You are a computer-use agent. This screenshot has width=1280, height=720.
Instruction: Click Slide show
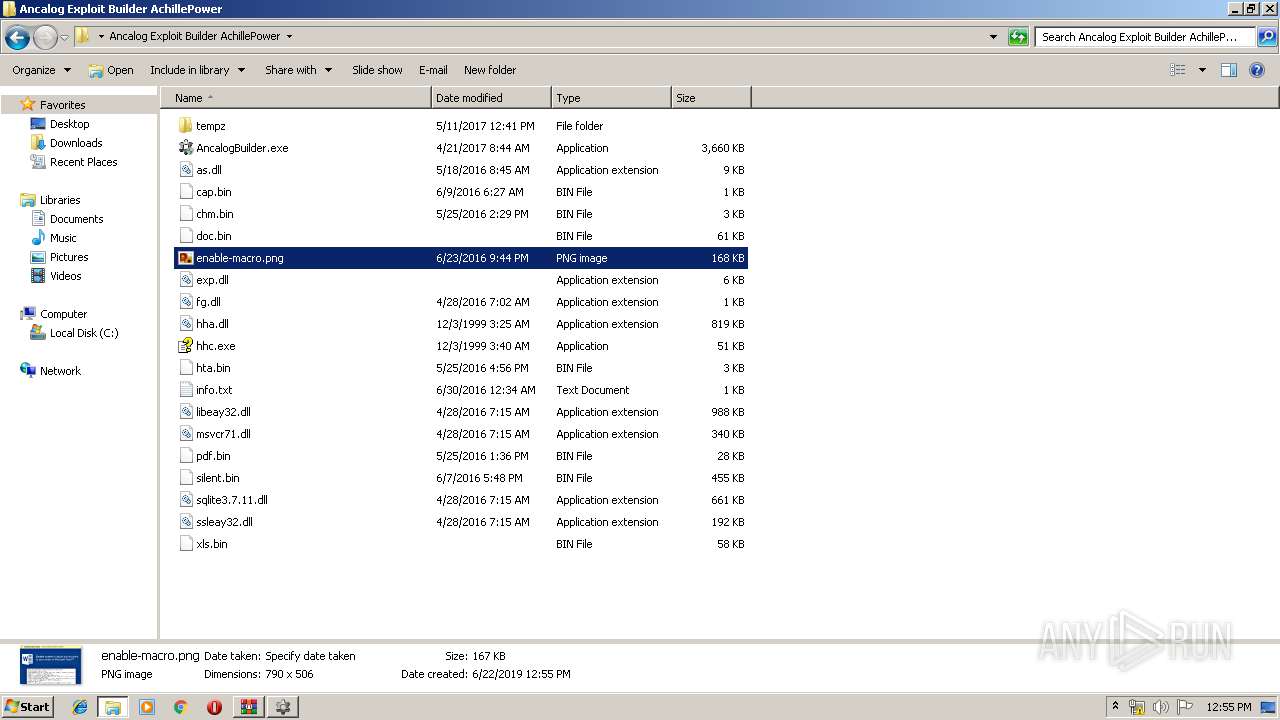377,70
